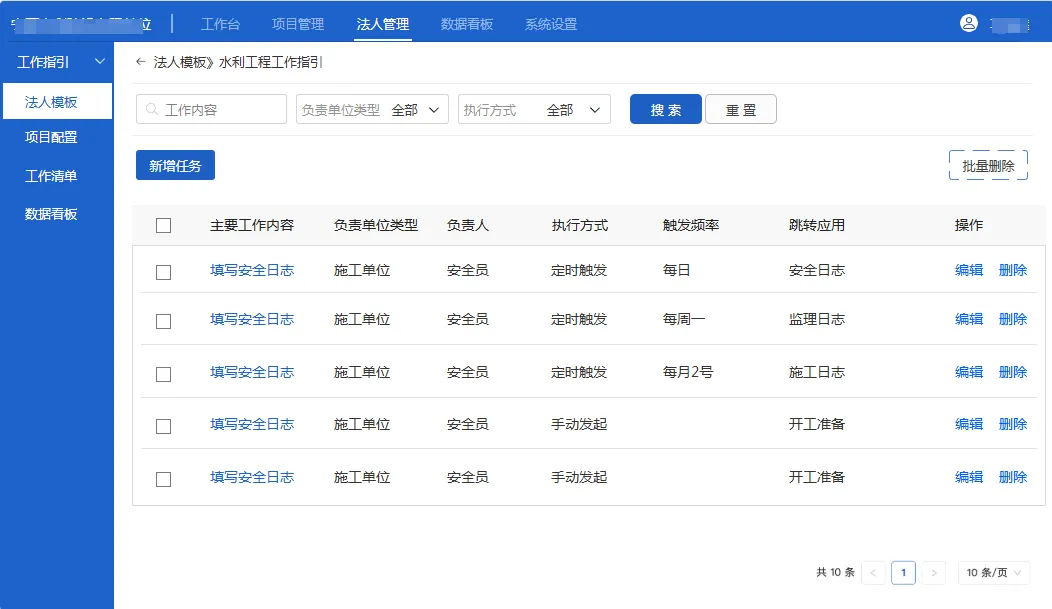This screenshot has width=1052, height=609.
Task: Tick the checkbox of the last table row
Action: (163, 479)
